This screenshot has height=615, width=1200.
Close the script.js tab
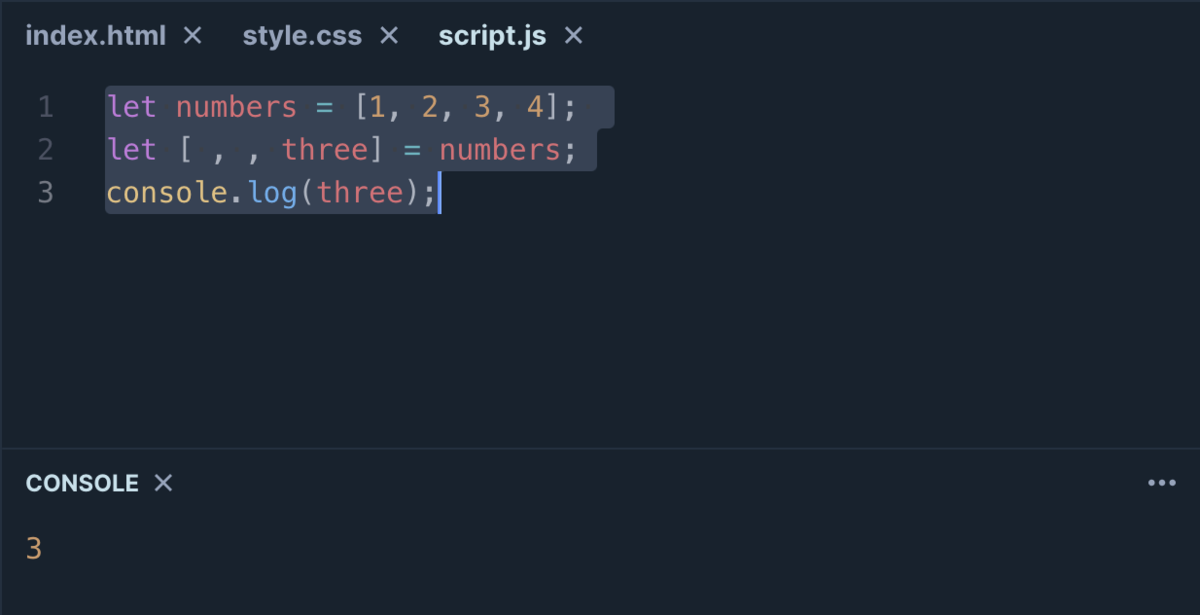[573, 35]
